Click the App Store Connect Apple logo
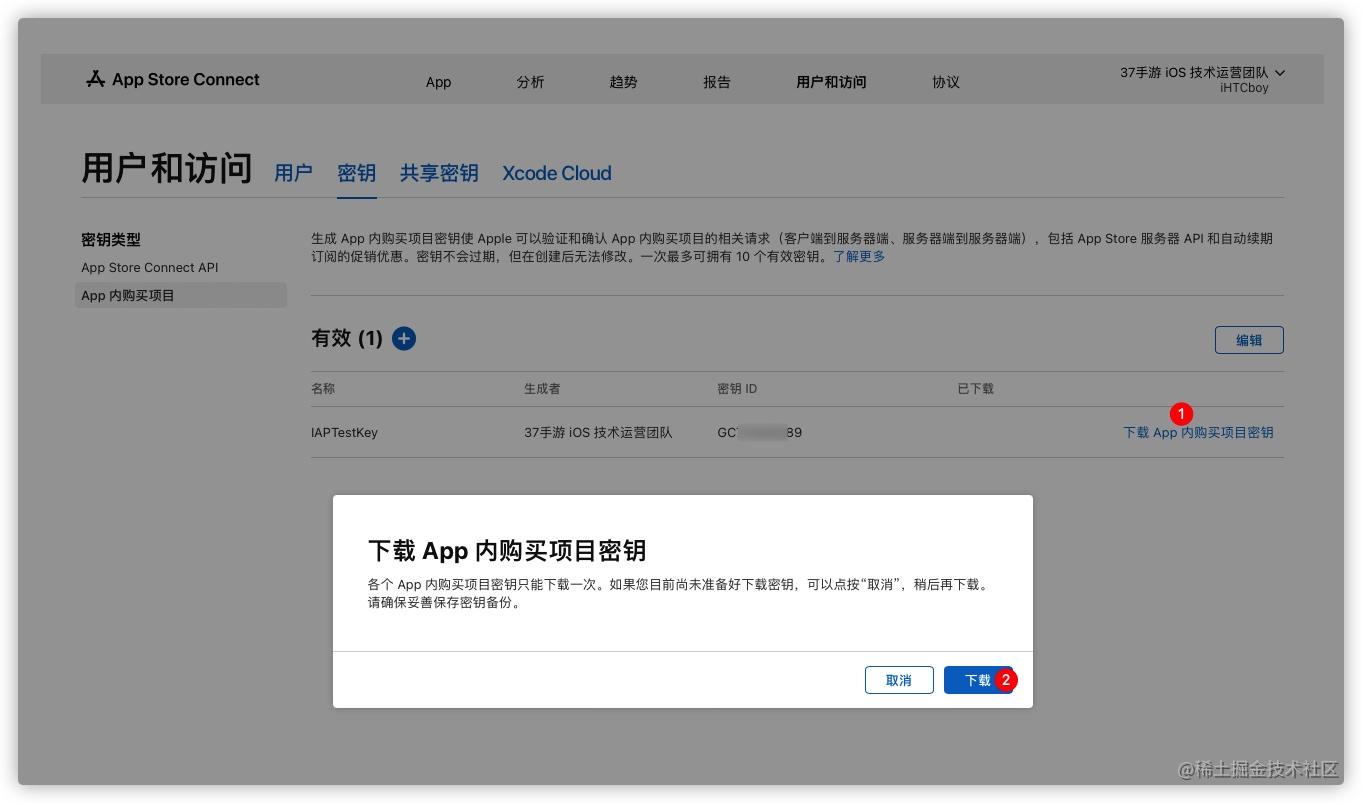This screenshot has width=1362, height=803. pyautogui.click(x=96, y=80)
